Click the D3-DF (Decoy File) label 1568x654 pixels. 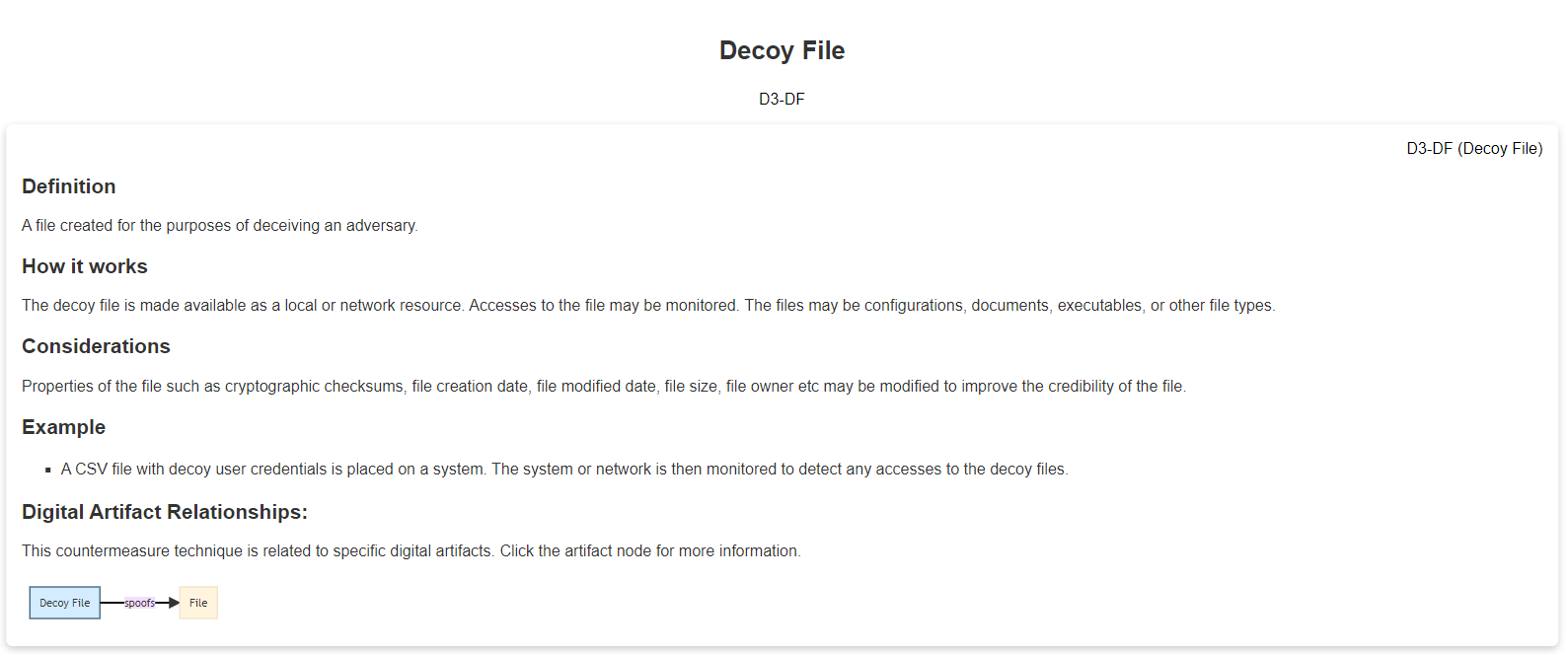coord(1474,148)
